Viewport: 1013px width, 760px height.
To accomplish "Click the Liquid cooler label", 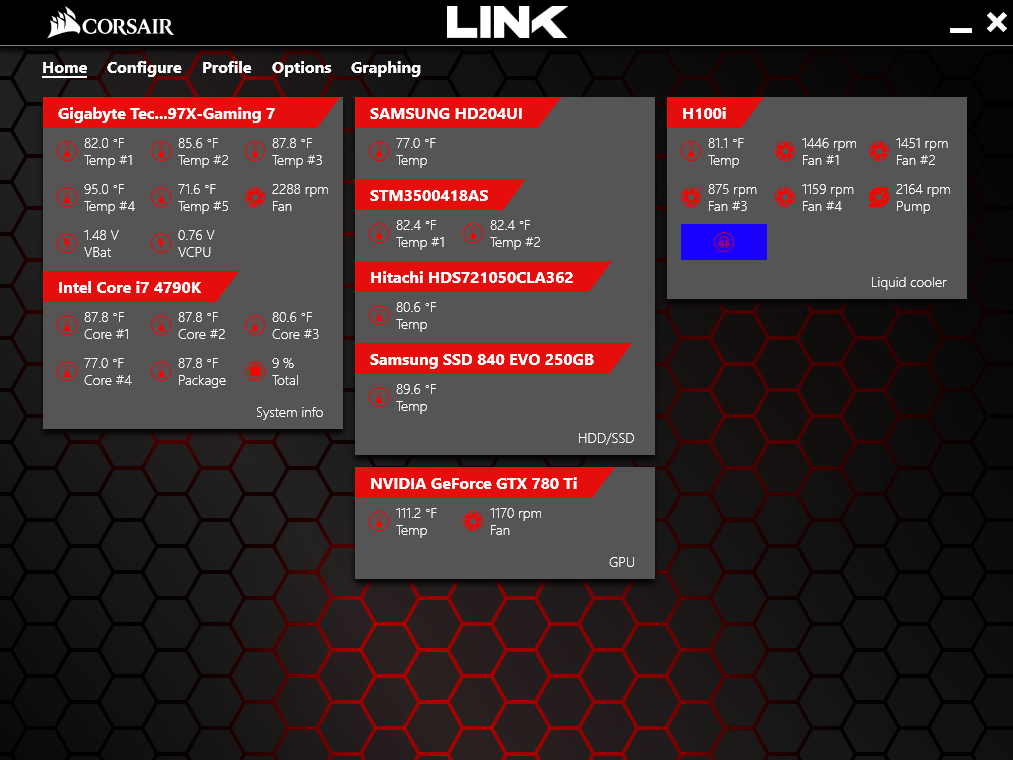I will pyautogui.click(x=908, y=282).
